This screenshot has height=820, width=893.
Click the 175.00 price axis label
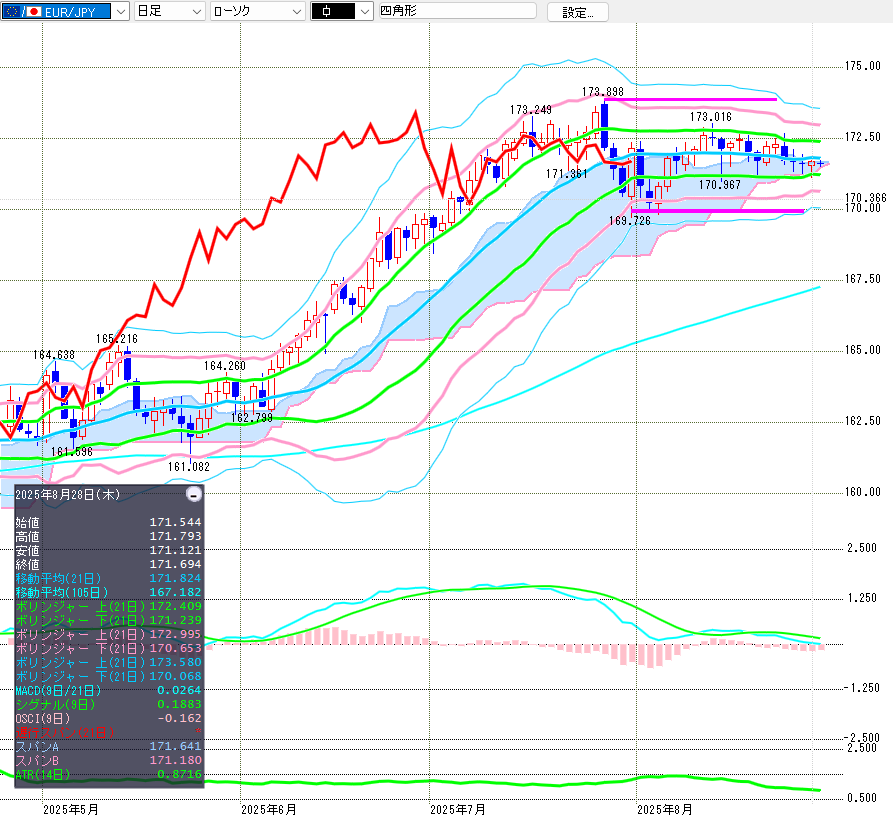point(863,66)
